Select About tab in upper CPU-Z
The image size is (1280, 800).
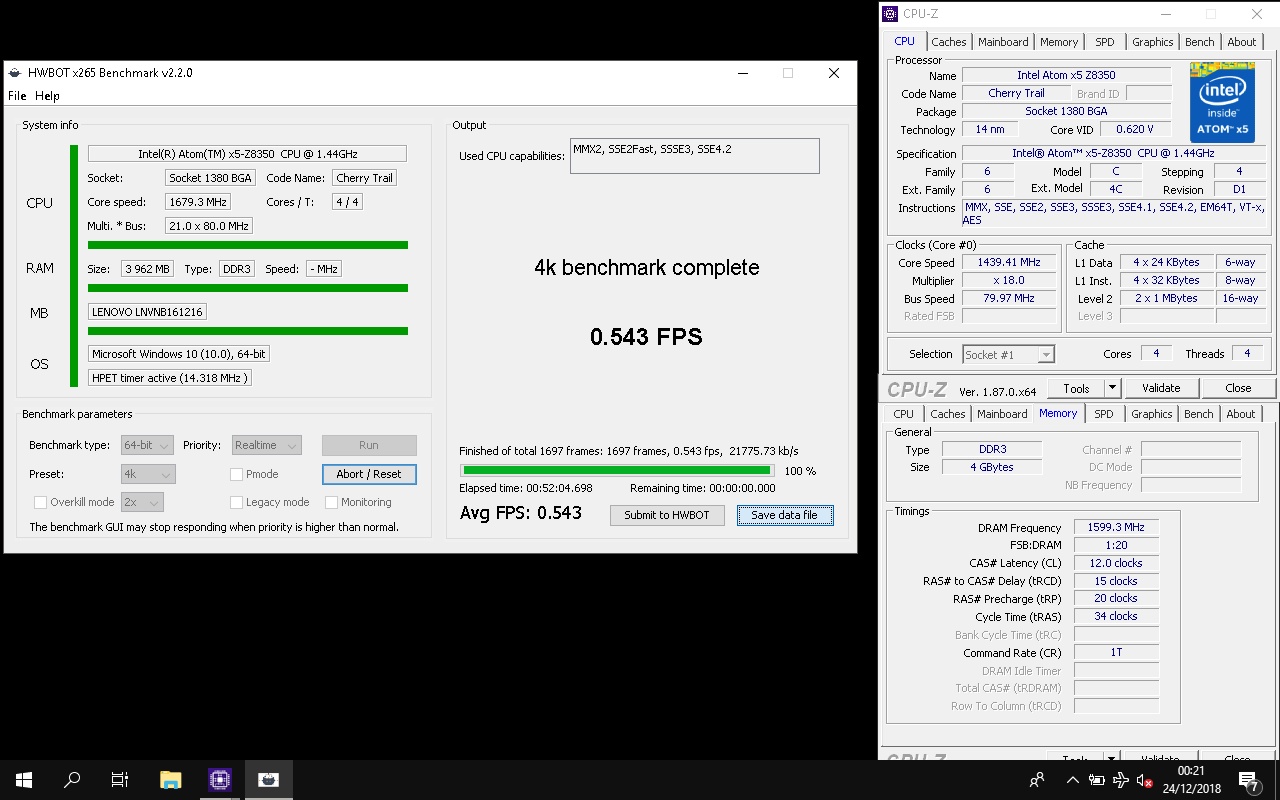click(1242, 42)
